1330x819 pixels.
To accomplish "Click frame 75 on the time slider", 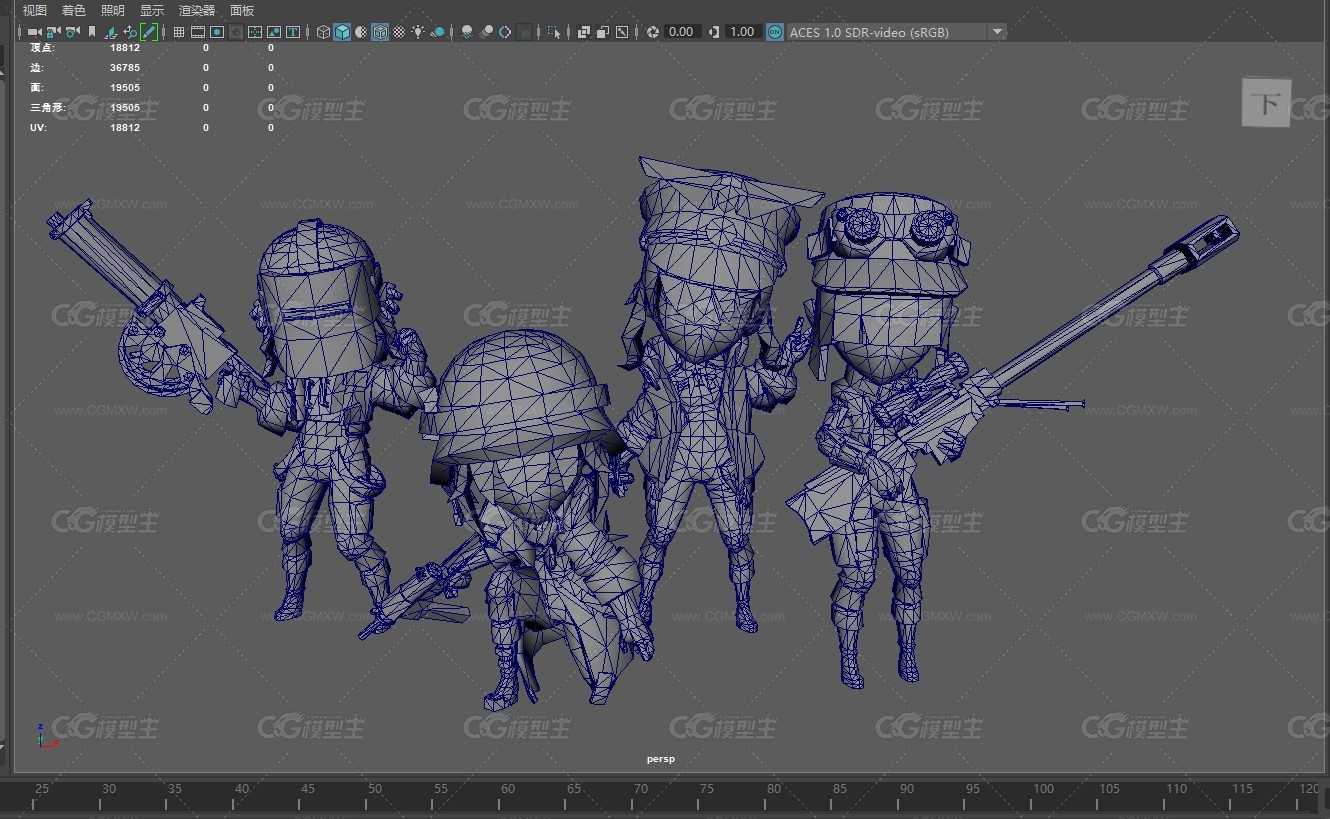I will pos(707,789).
